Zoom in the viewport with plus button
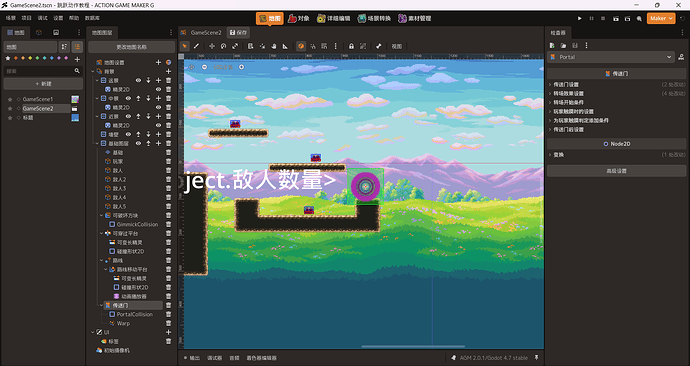The height and width of the screenshot is (366, 690). click(241, 67)
